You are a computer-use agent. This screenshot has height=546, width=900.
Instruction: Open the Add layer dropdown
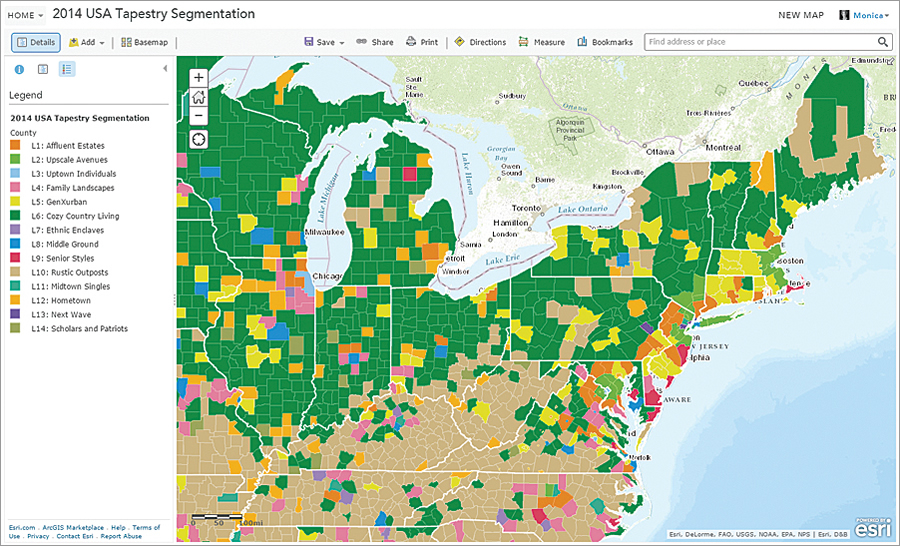click(87, 42)
